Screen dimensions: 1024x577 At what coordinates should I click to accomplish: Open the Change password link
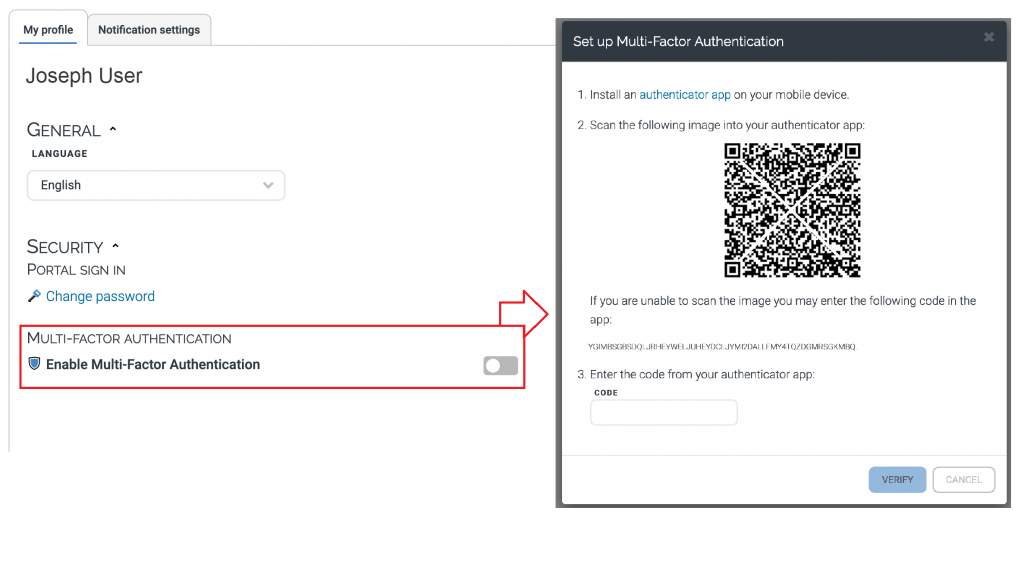[x=100, y=296]
